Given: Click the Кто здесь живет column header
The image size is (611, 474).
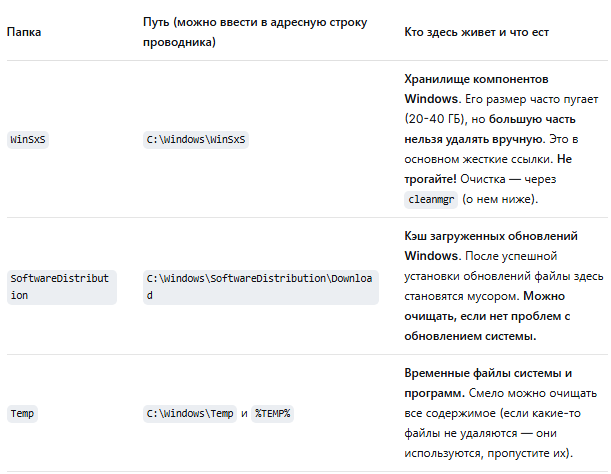Looking at the screenshot, I should pyautogui.click(x=476, y=32).
